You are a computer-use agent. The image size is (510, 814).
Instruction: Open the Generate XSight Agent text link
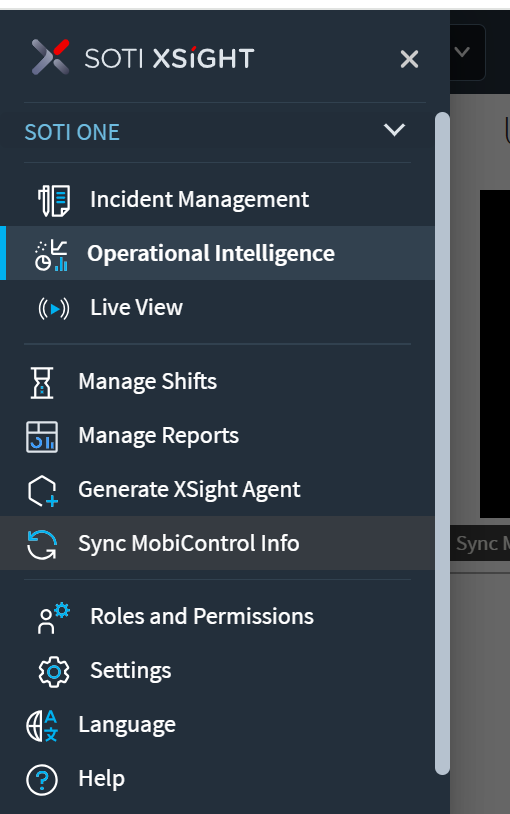tap(189, 490)
